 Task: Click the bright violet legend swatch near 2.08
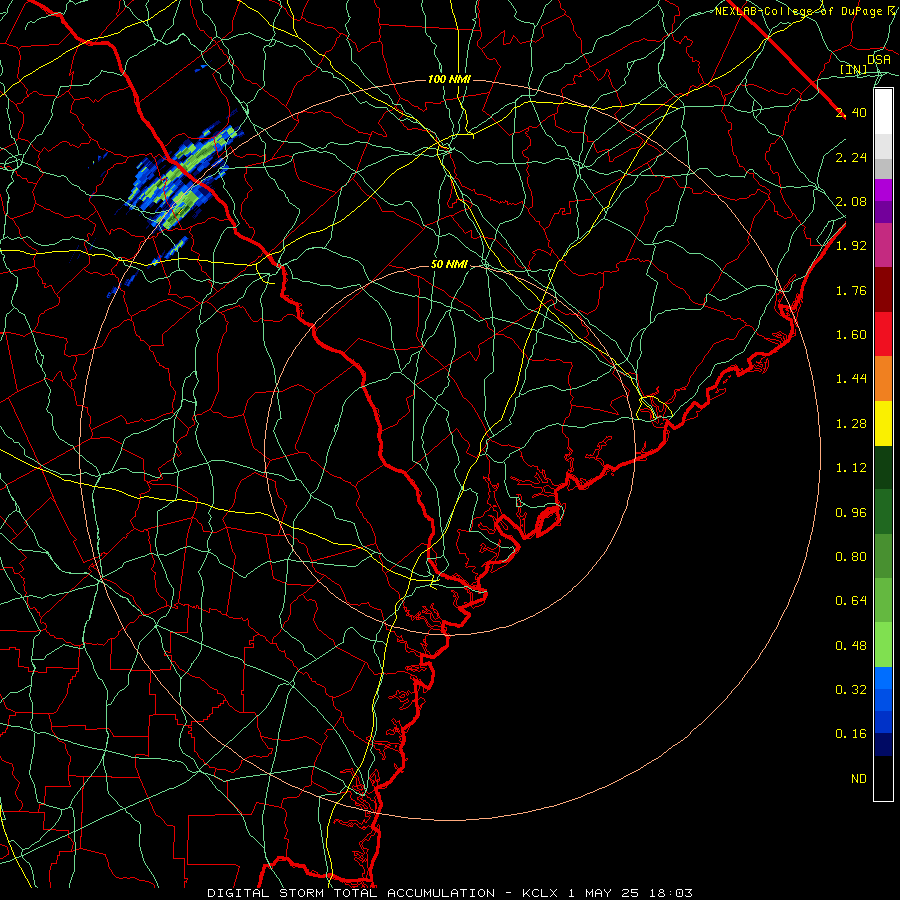click(883, 190)
